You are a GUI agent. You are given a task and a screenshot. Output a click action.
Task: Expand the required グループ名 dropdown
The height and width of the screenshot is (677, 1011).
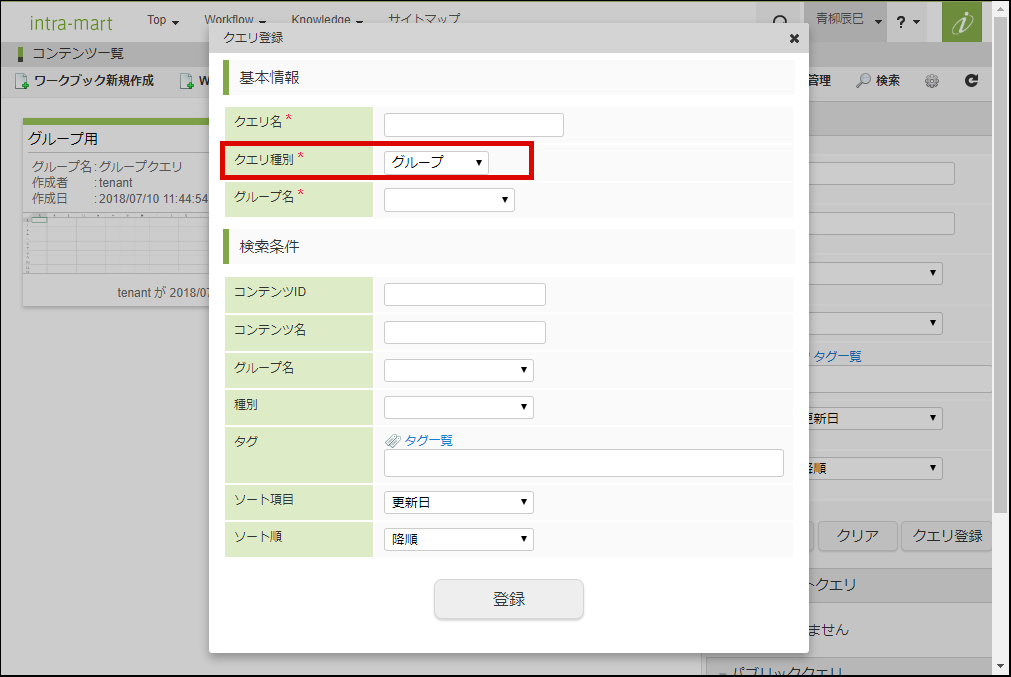pos(449,200)
